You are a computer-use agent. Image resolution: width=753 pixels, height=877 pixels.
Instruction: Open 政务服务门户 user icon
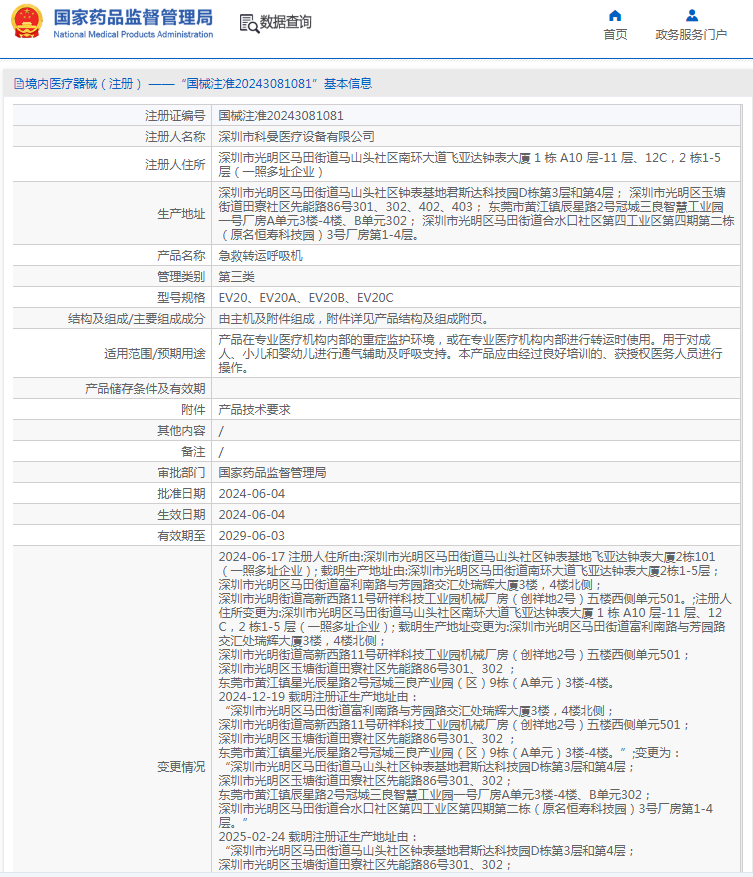(691, 15)
